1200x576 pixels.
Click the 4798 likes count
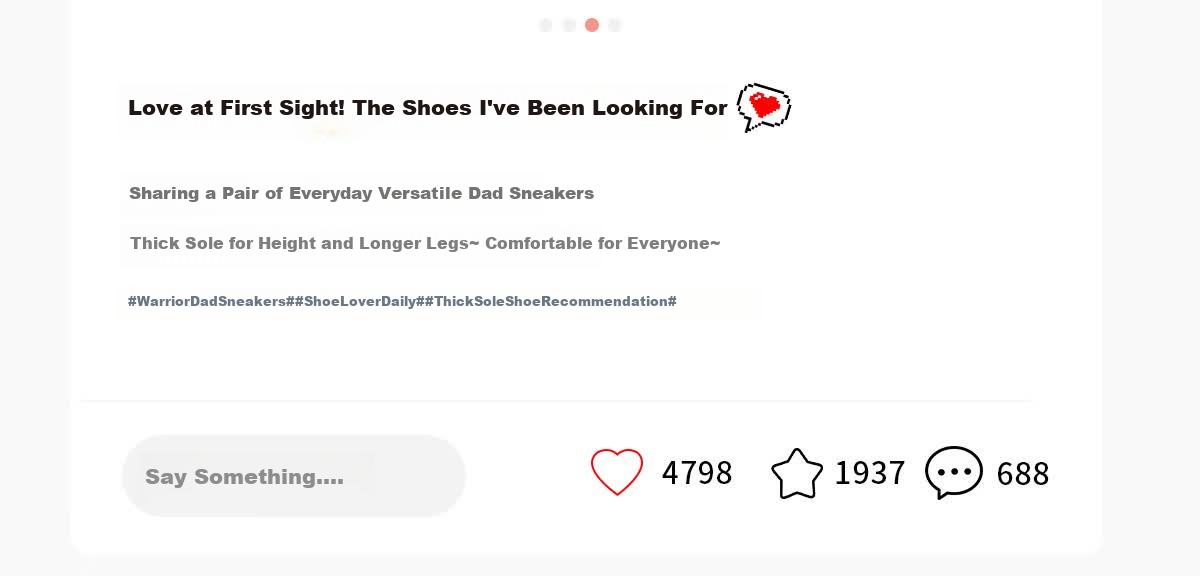point(697,473)
